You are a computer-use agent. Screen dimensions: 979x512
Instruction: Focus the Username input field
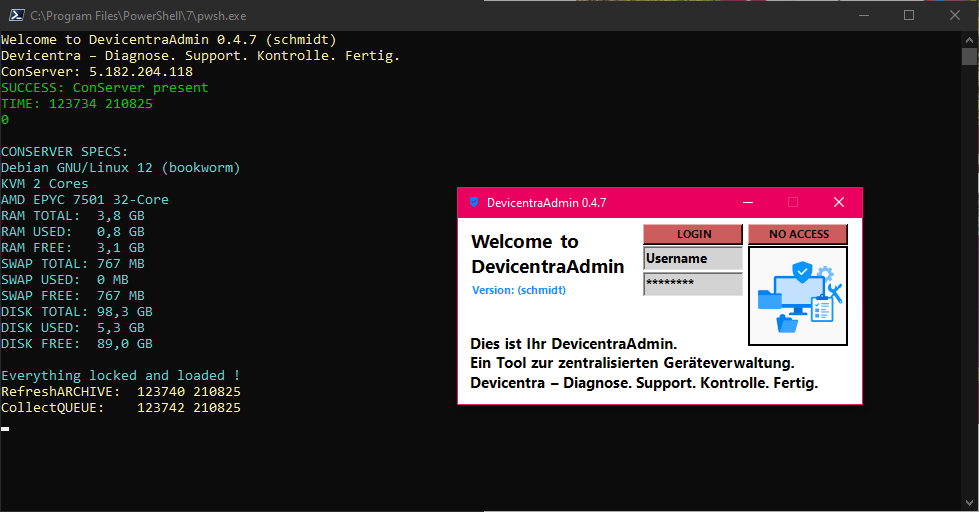click(x=693, y=259)
